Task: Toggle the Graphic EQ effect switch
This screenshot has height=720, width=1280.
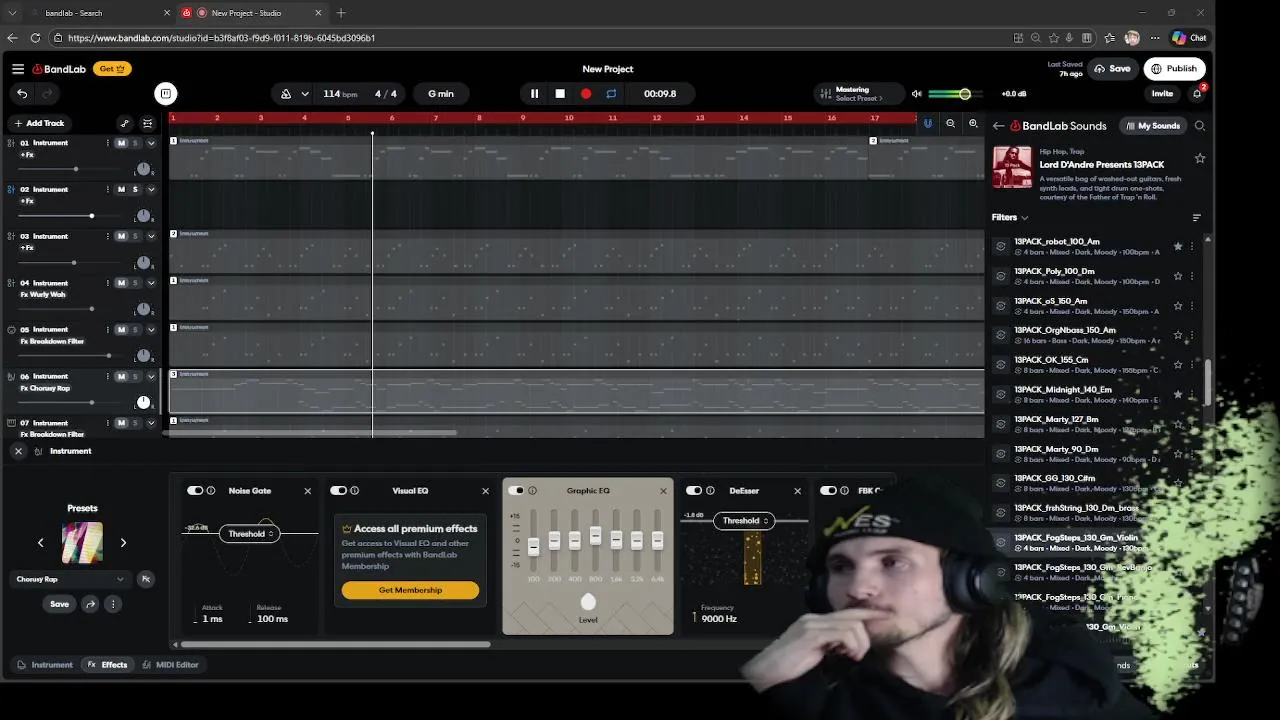Action: (x=516, y=491)
